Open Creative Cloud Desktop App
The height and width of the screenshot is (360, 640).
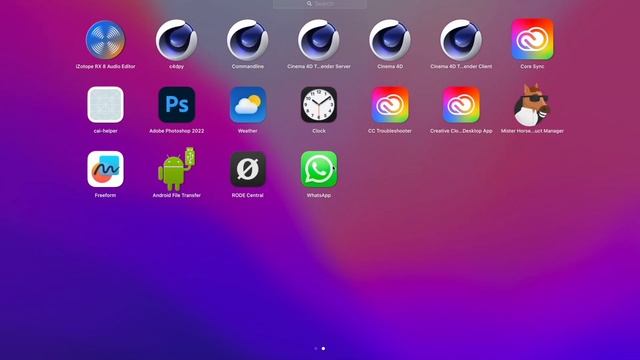[x=461, y=104]
